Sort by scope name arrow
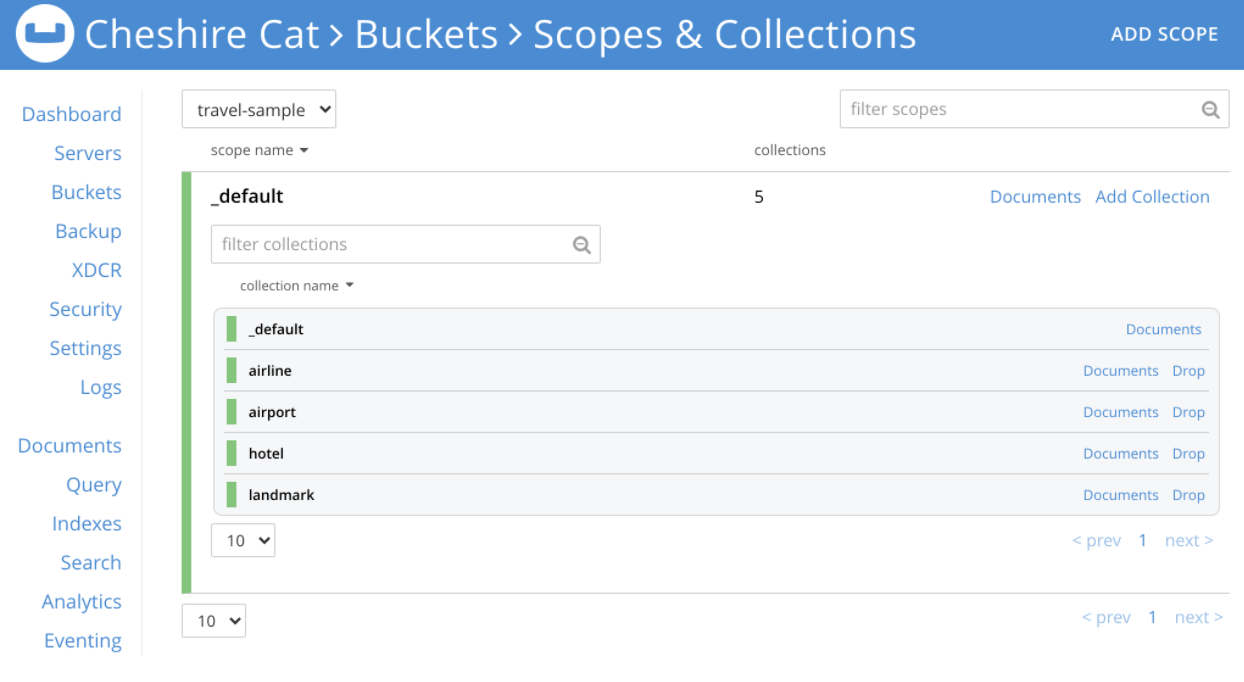 (304, 151)
